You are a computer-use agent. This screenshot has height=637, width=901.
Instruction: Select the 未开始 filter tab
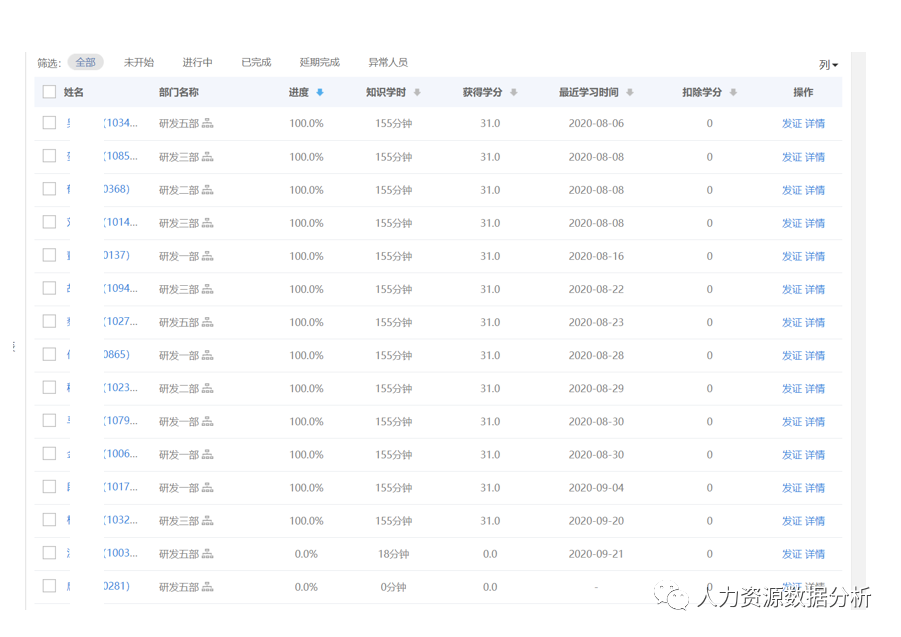pos(139,62)
